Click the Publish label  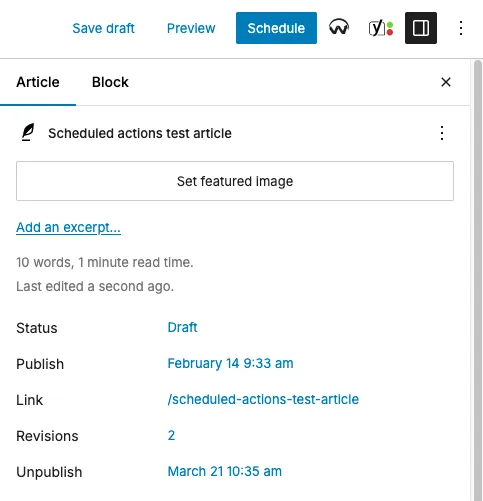(x=40, y=364)
